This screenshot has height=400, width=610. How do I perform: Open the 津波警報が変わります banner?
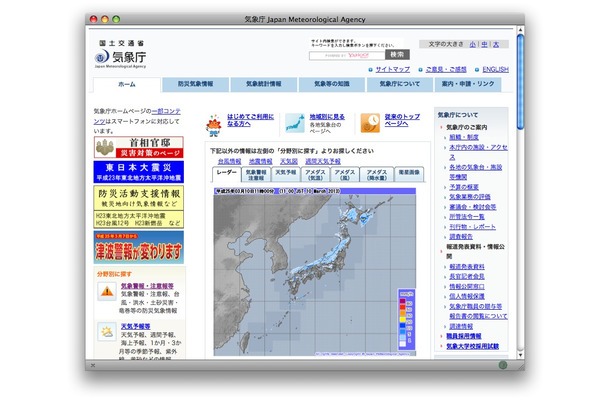click(x=138, y=247)
